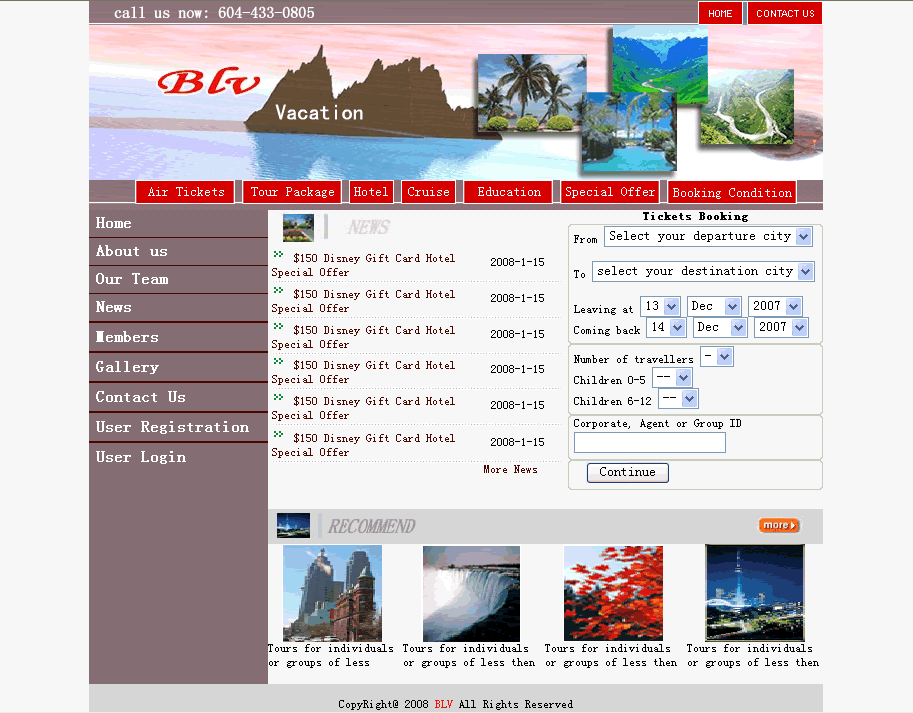Screen dimensions: 913x713
Task: Open the Toronto buildings tour thumbnail
Action: (332, 593)
